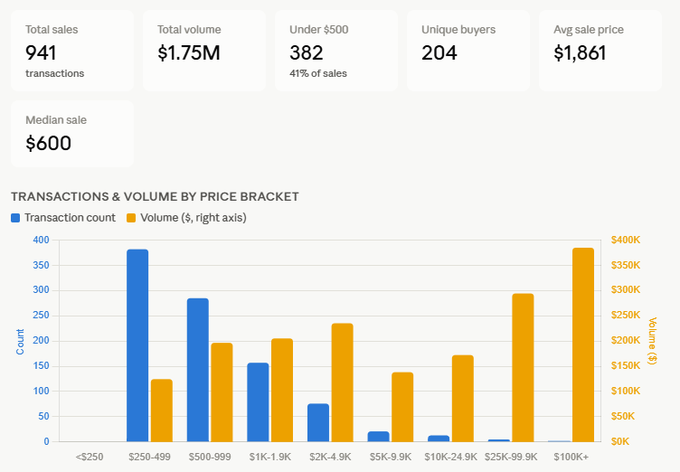Click the orange Volume legend swatch
This screenshot has height=472, width=680.
click(131, 218)
